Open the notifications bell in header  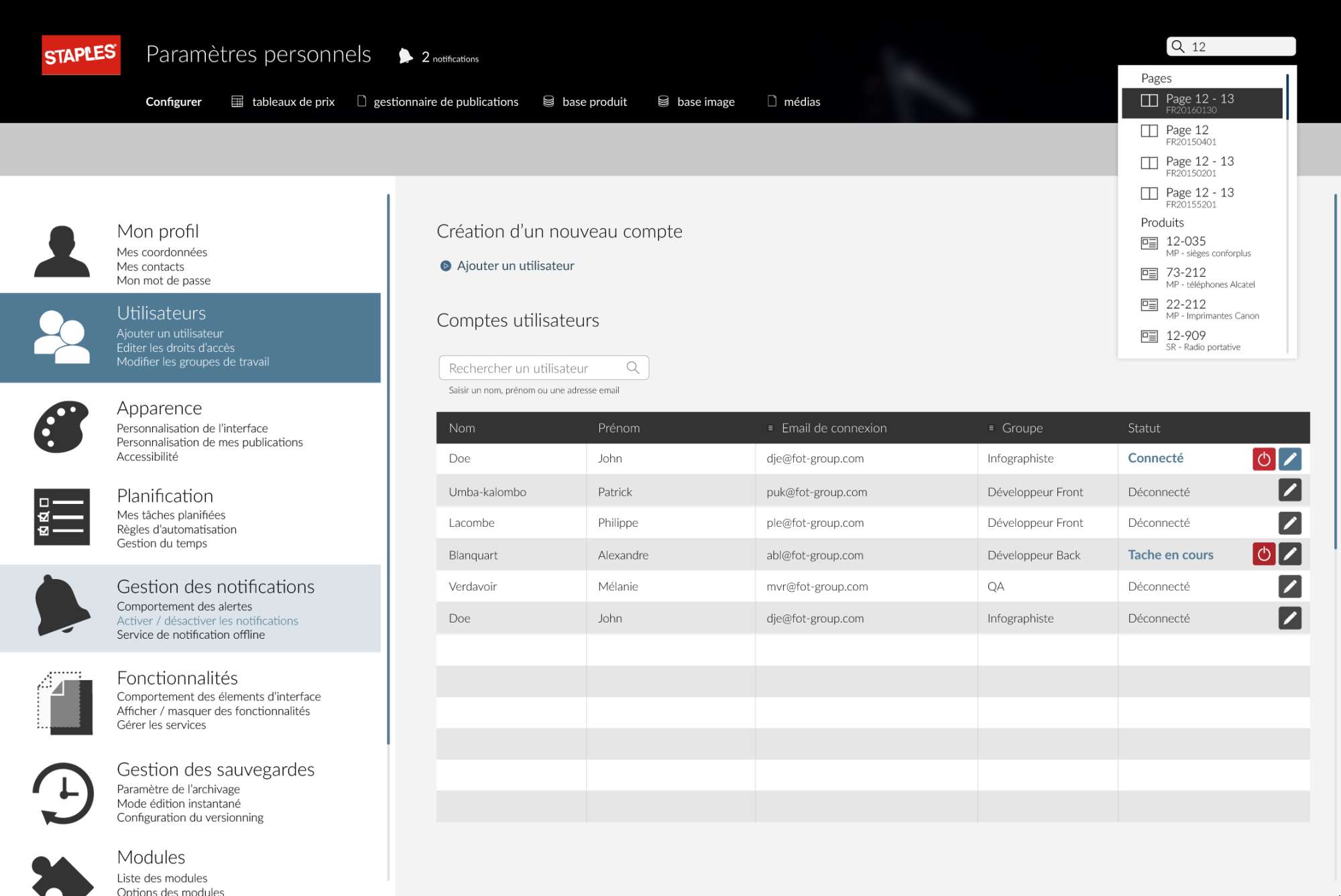click(x=406, y=56)
